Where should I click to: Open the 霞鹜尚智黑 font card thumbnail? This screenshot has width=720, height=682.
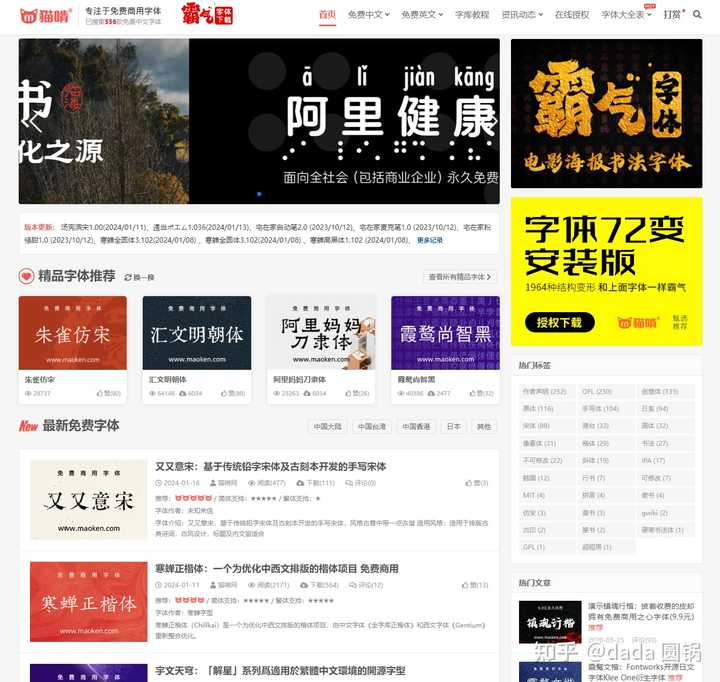click(445, 333)
